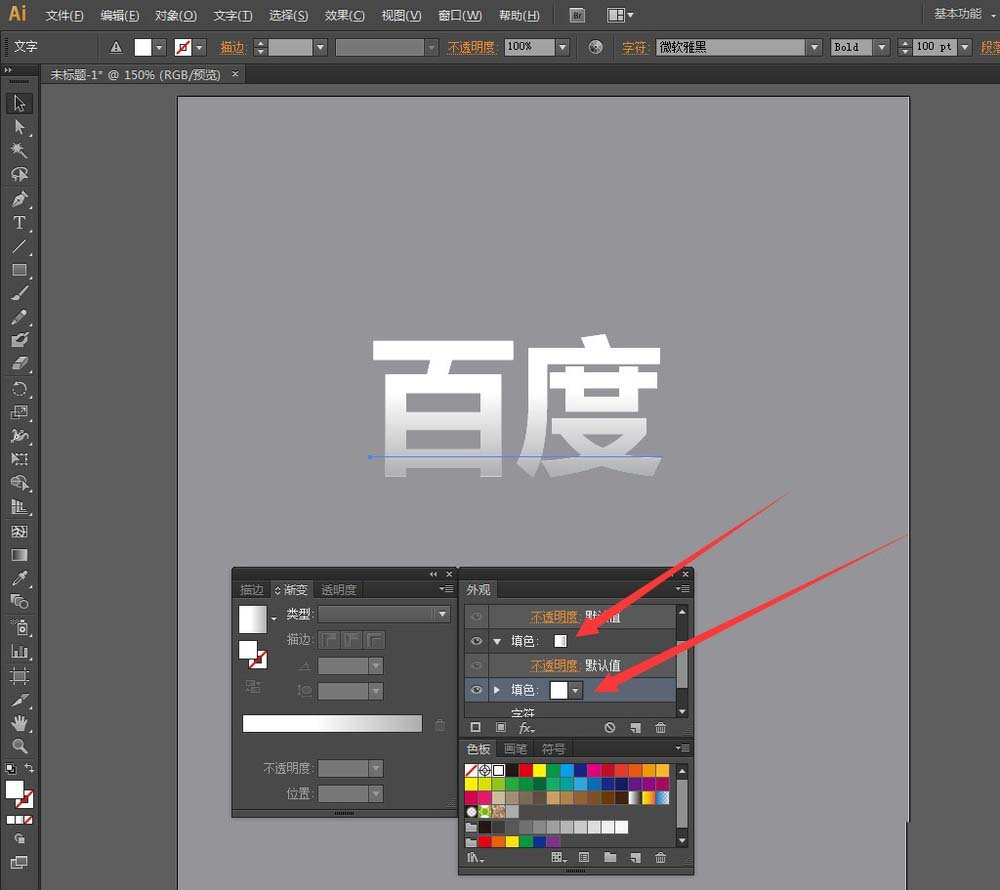Switch to the 符号 panel tab
This screenshot has height=890, width=1000.
click(x=553, y=748)
